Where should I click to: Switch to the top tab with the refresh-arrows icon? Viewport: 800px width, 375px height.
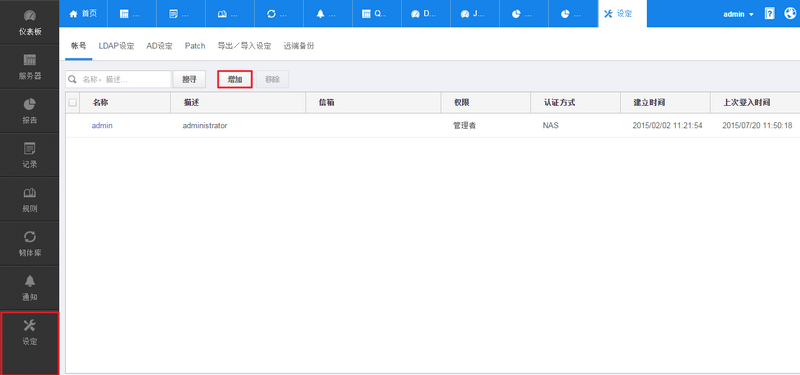279,14
